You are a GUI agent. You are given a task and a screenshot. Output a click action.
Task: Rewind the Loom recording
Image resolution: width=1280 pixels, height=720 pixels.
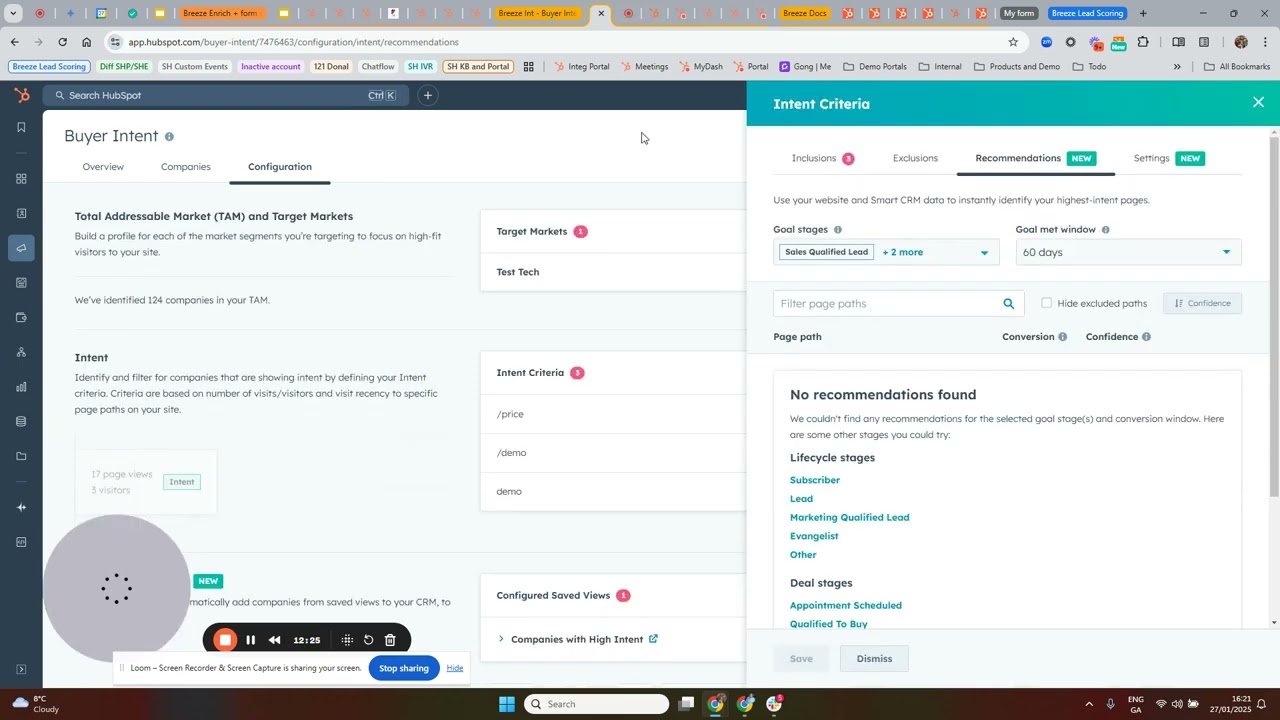(274, 640)
